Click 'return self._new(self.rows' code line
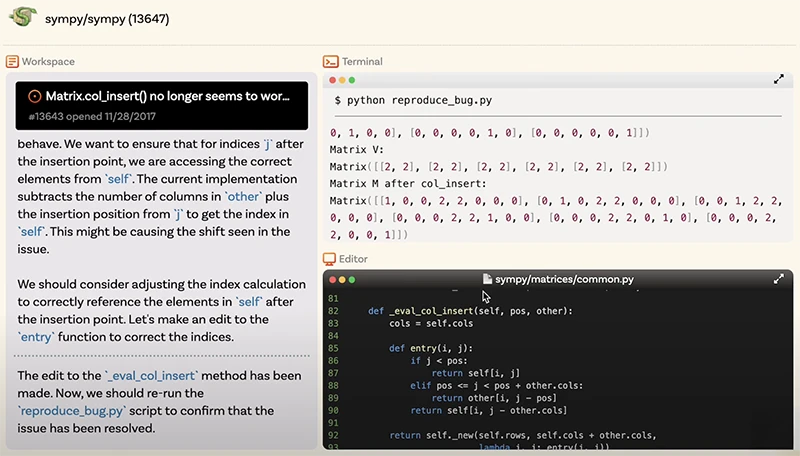The width and height of the screenshot is (800, 456). coord(523,435)
